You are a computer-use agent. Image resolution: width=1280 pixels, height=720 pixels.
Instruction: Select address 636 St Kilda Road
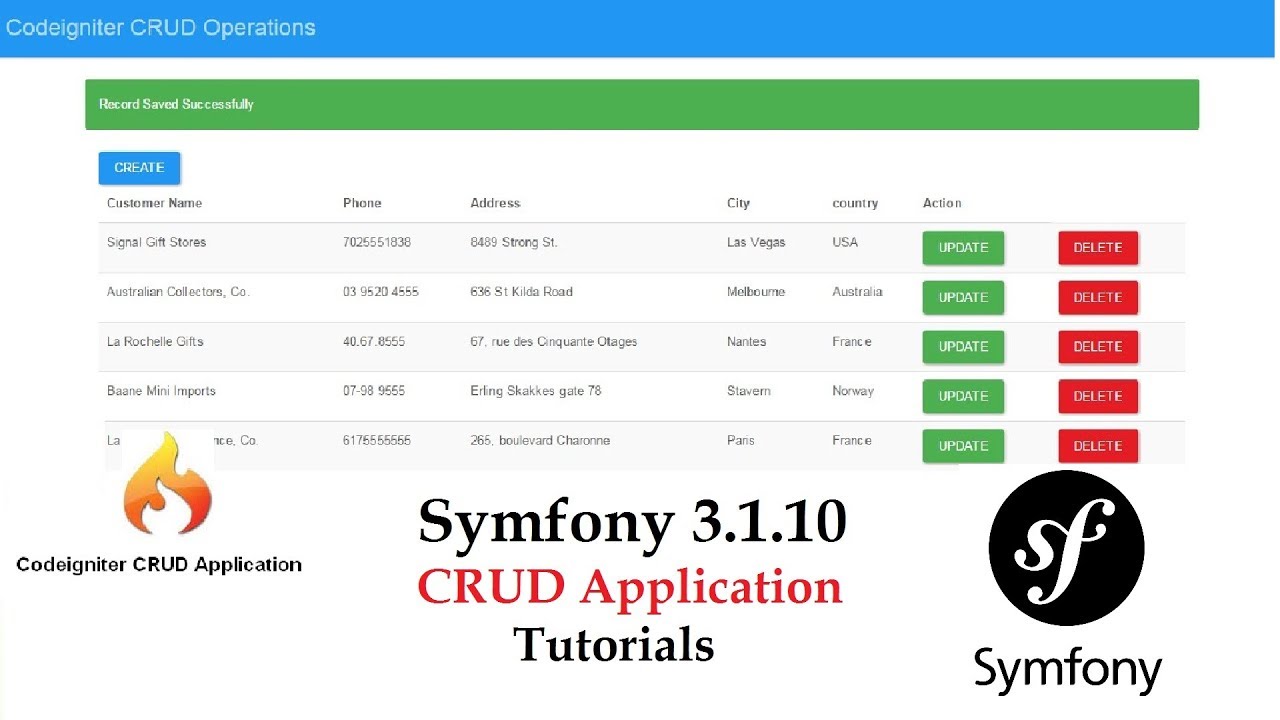pos(521,292)
